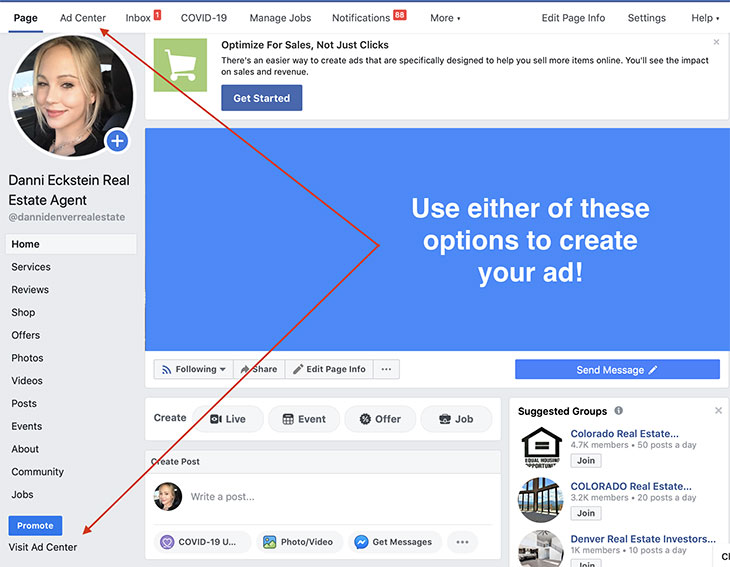Click the page profile photo
Image resolution: width=730 pixels, height=567 pixels.
click(71, 96)
